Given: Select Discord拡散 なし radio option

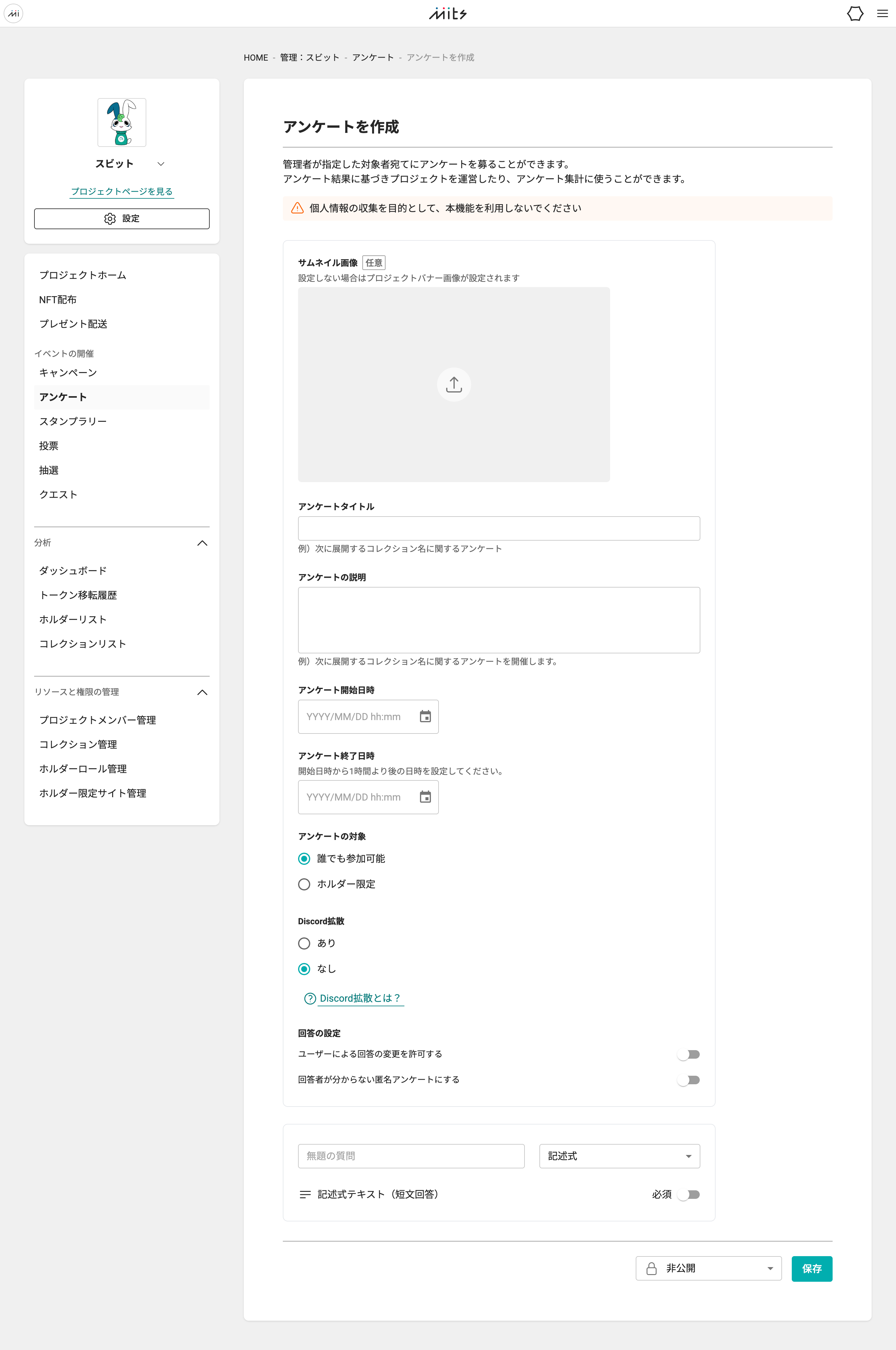Looking at the screenshot, I should (x=304, y=969).
